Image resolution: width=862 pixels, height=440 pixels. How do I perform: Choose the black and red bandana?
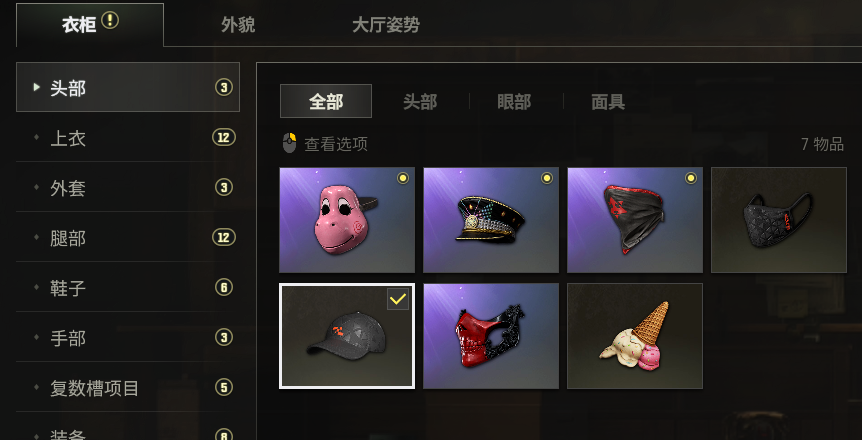(635, 220)
